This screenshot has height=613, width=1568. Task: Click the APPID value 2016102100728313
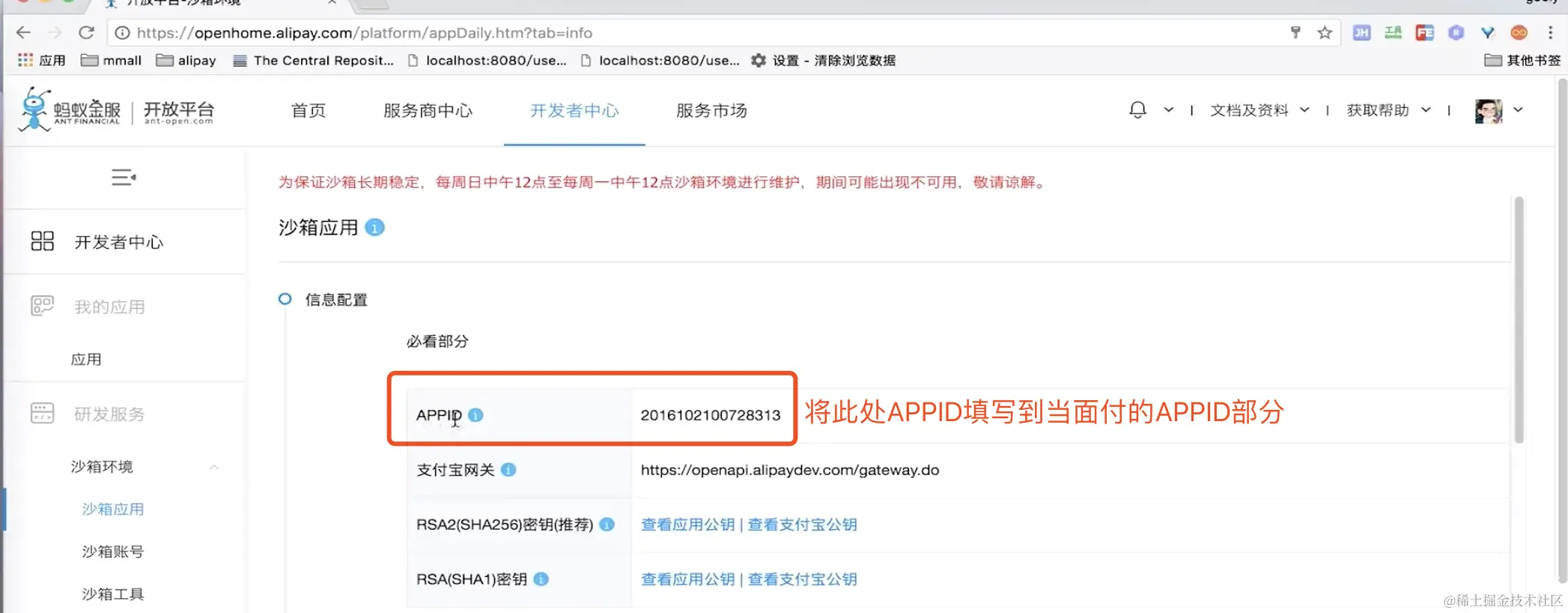coord(711,415)
